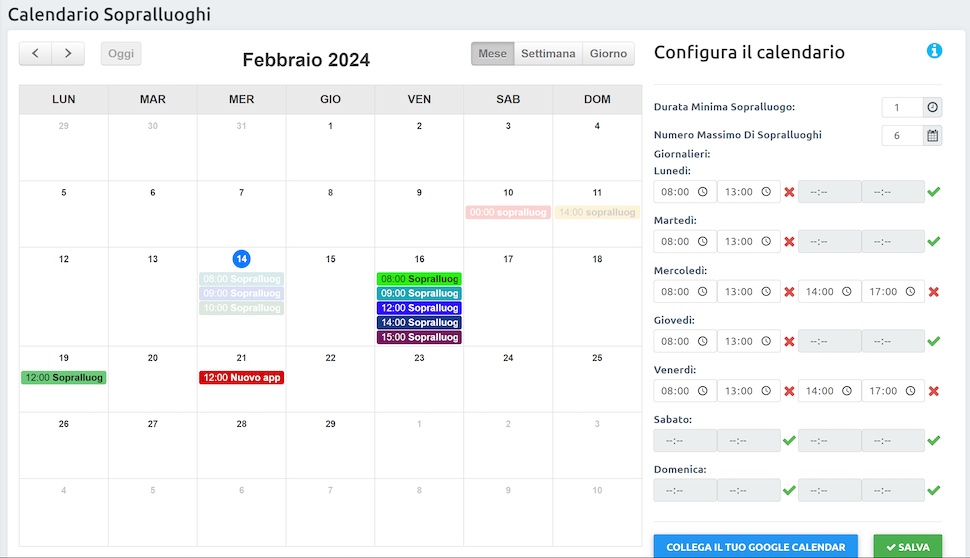The image size is (970, 558).
Task: Open time picker for Lunedì 13:00 end
Action: [x=766, y=192]
